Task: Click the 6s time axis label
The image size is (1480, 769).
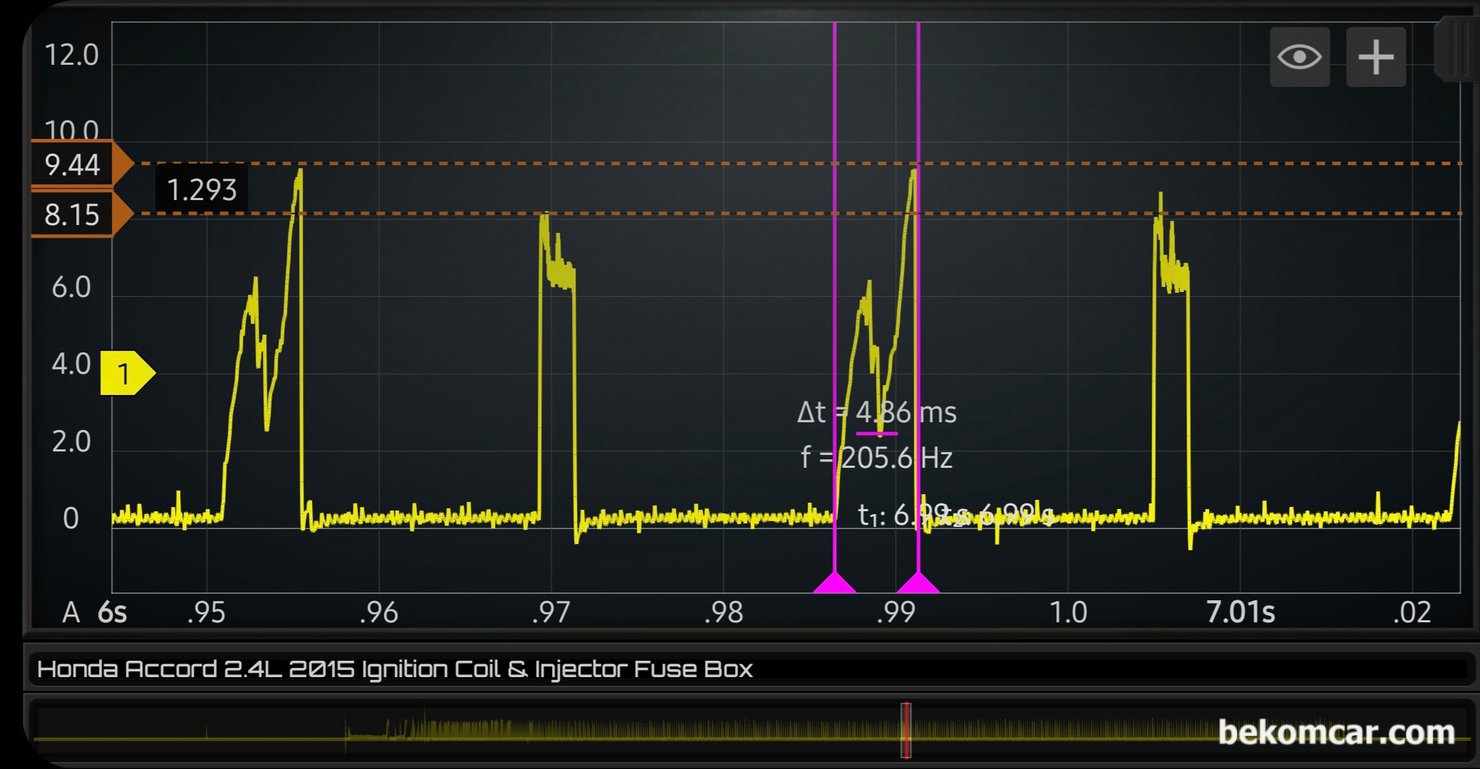Action: [x=112, y=612]
